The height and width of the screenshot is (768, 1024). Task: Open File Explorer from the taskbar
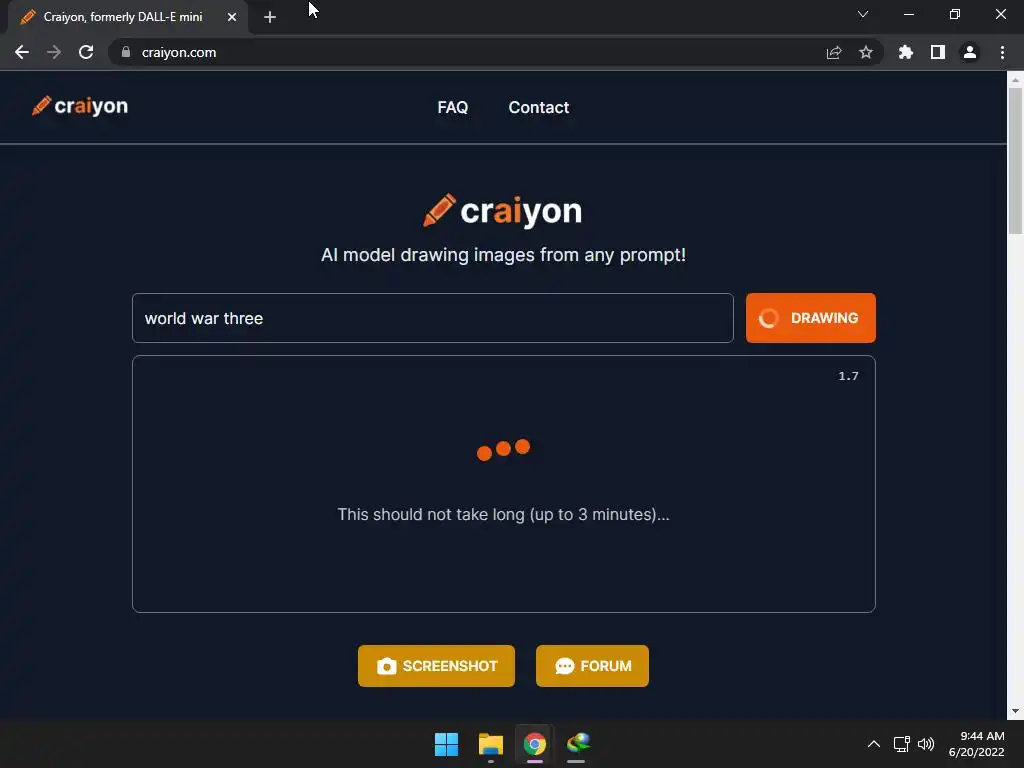coord(490,744)
